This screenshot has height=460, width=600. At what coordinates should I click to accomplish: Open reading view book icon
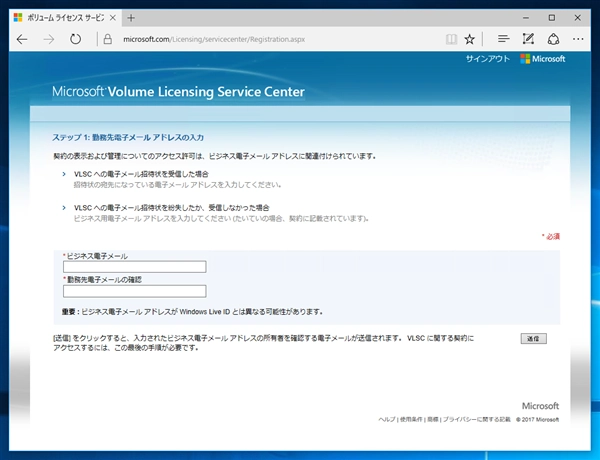click(451, 39)
